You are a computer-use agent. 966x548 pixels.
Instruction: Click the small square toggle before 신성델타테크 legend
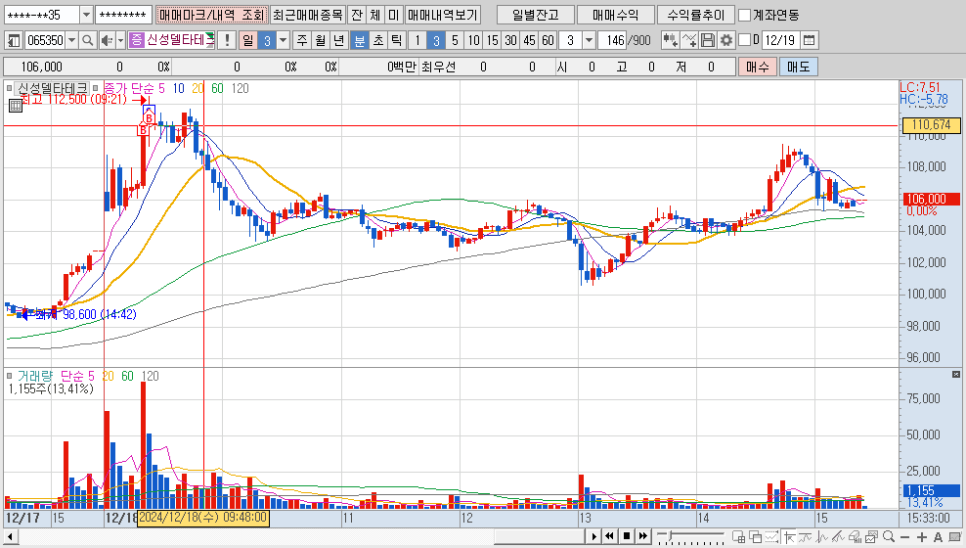9,89
